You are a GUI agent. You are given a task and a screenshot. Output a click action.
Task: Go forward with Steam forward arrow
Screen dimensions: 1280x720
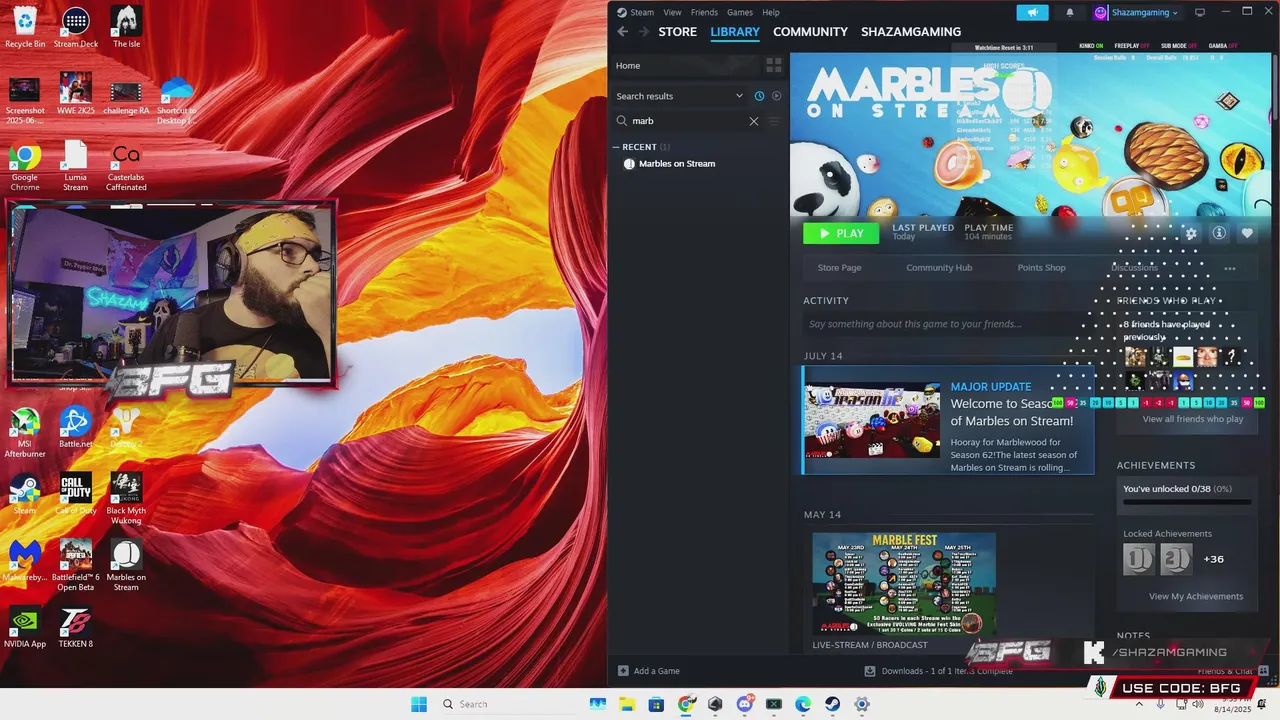pyautogui.click(x=644, y=32)
